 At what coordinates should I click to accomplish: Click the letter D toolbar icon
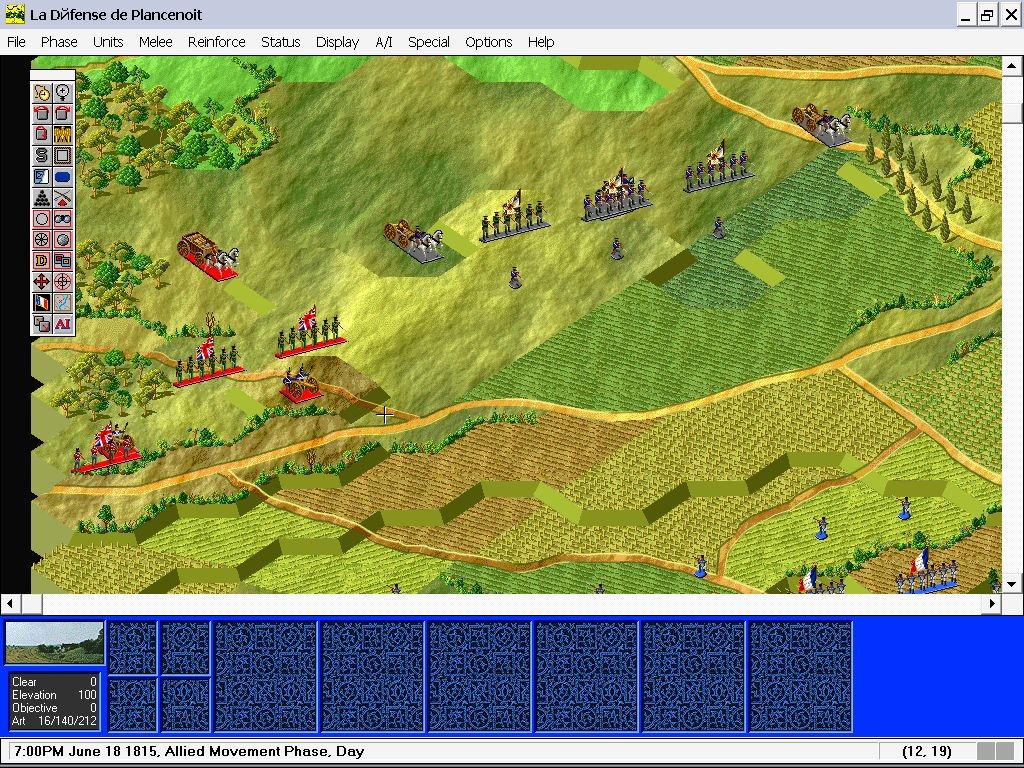42,261
